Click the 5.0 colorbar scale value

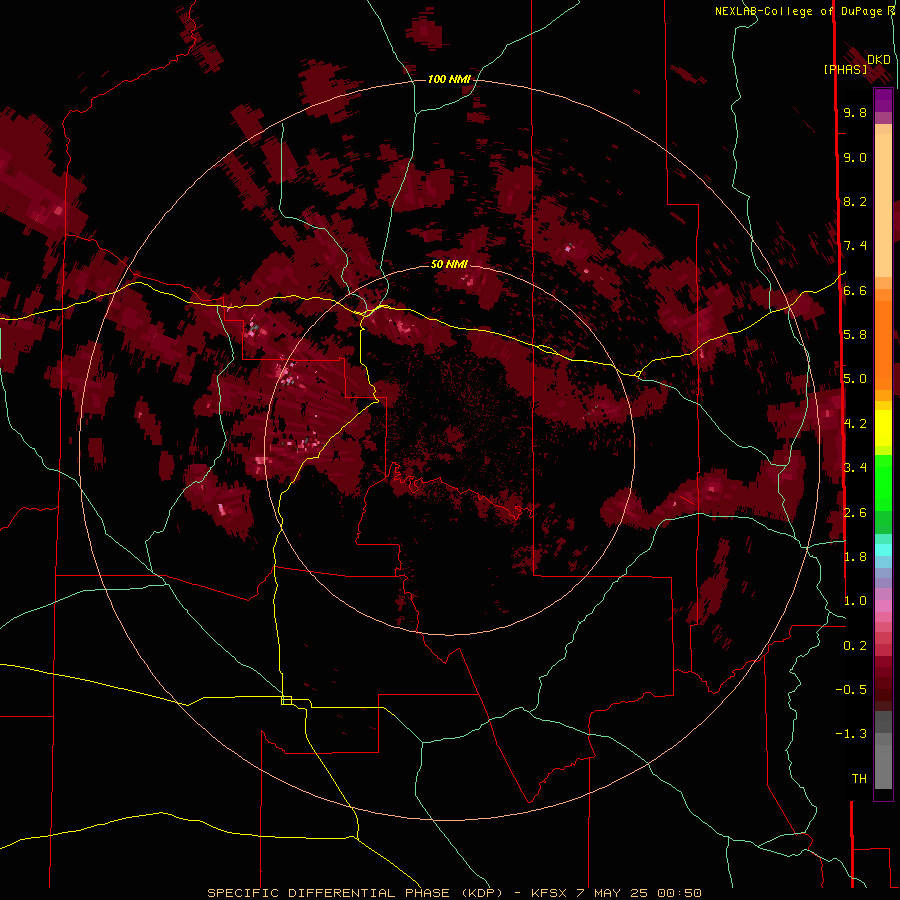point(855,379)
